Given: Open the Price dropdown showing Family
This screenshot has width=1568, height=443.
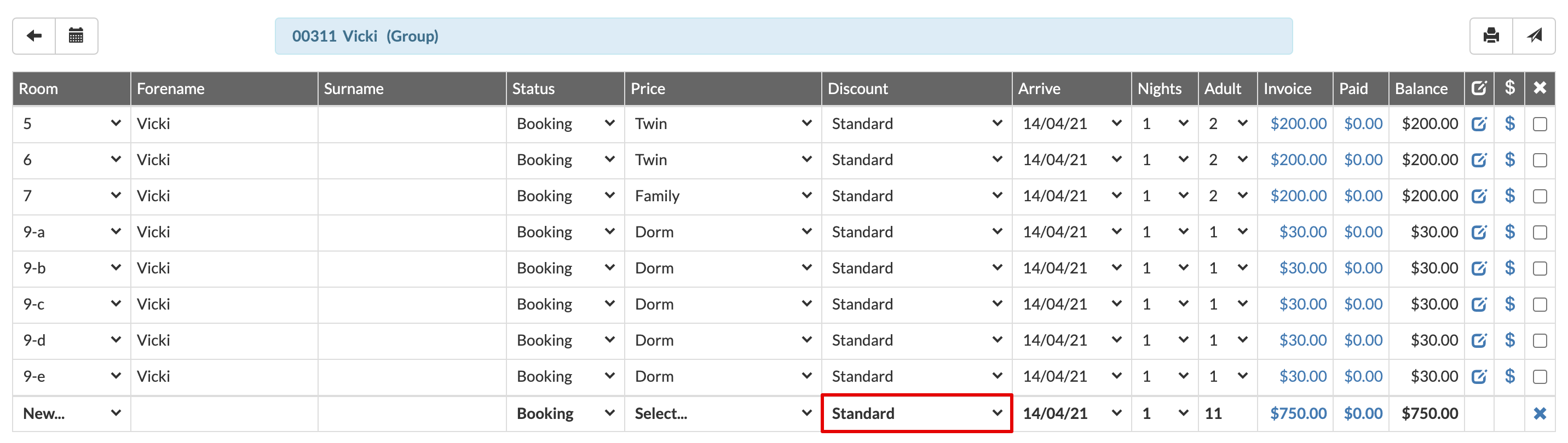Looking at the screenshot, I should (723, 196).
